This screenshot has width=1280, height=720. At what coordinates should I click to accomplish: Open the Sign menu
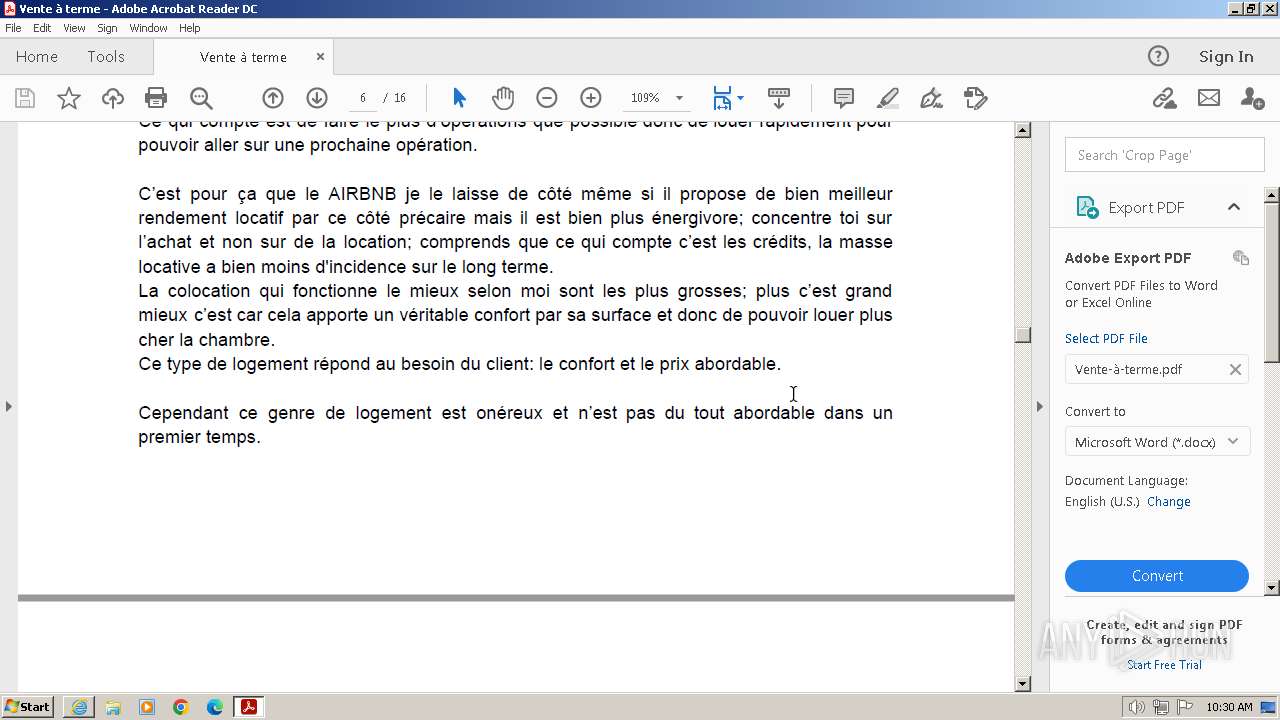tap(107, 28)
